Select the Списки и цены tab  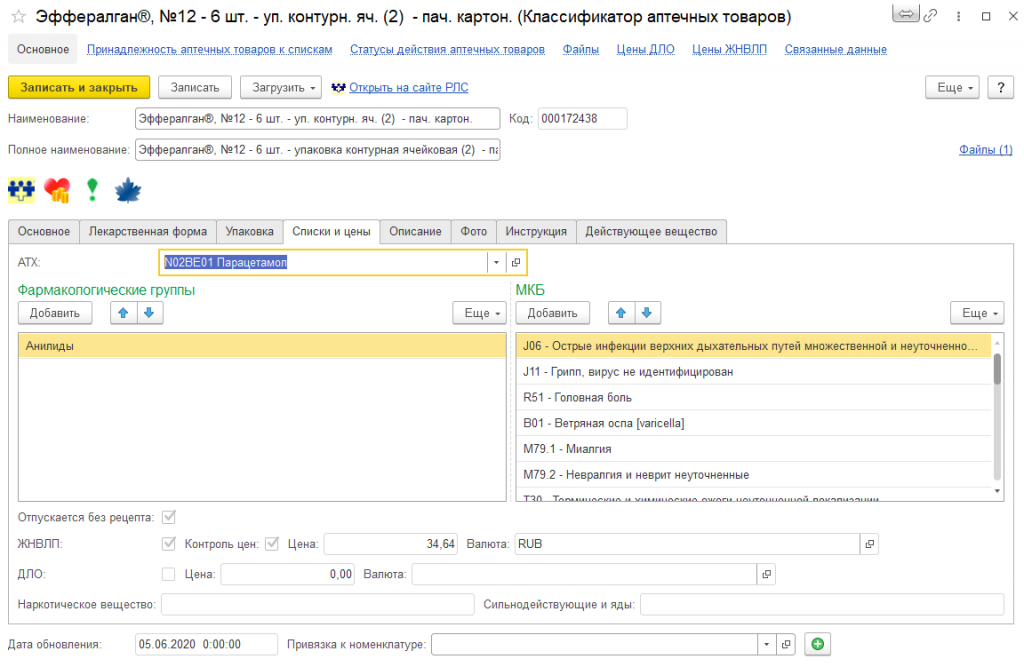(x=331, y=231)
